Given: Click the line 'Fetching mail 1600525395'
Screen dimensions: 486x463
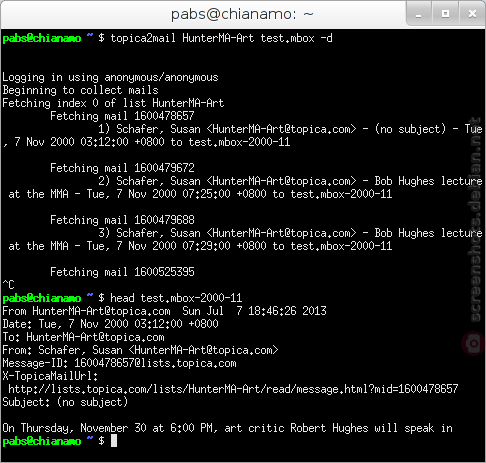Looking at the screenshot, I should click(x=122, y=272).
